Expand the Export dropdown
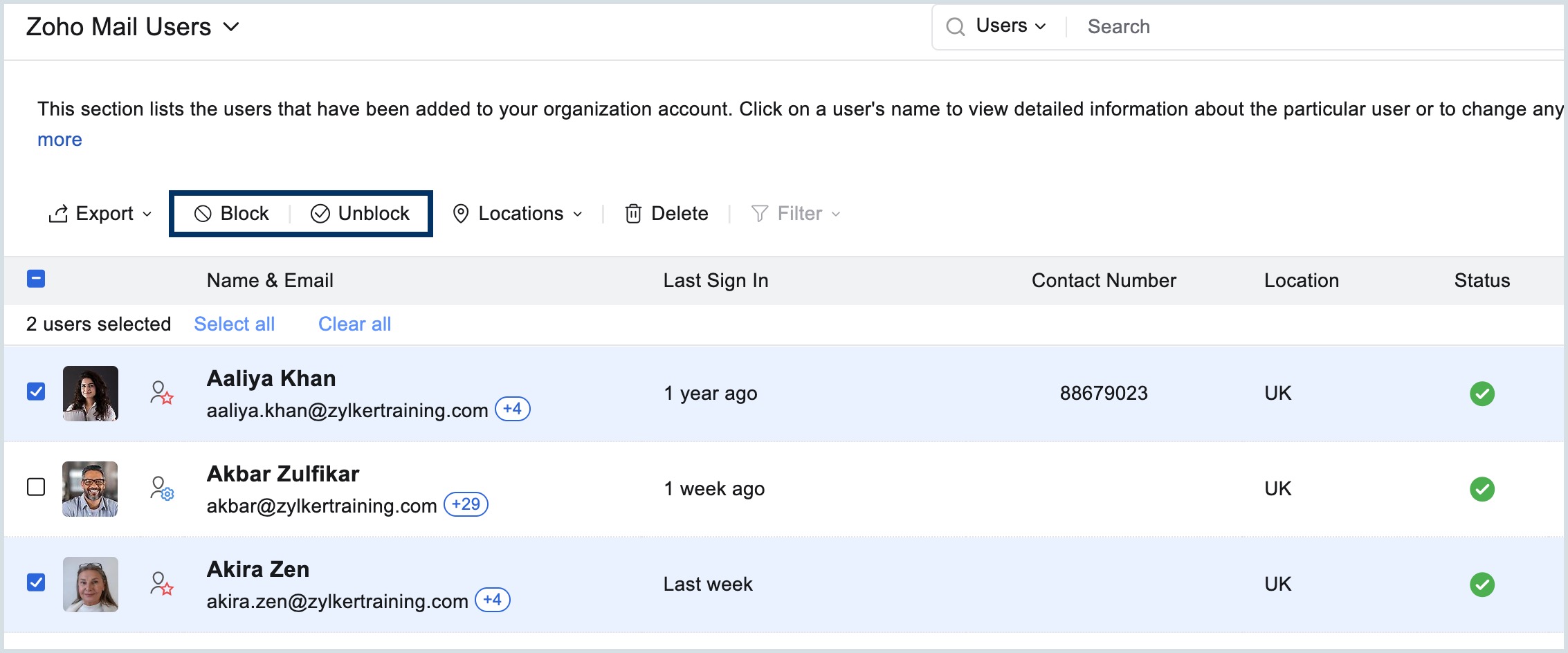This screenshot has width=1568, height=653. (100, 214)
